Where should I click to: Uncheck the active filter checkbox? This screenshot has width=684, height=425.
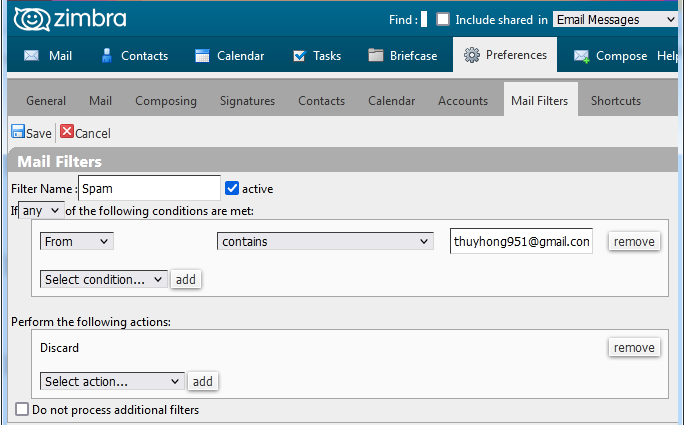[232, 189]
